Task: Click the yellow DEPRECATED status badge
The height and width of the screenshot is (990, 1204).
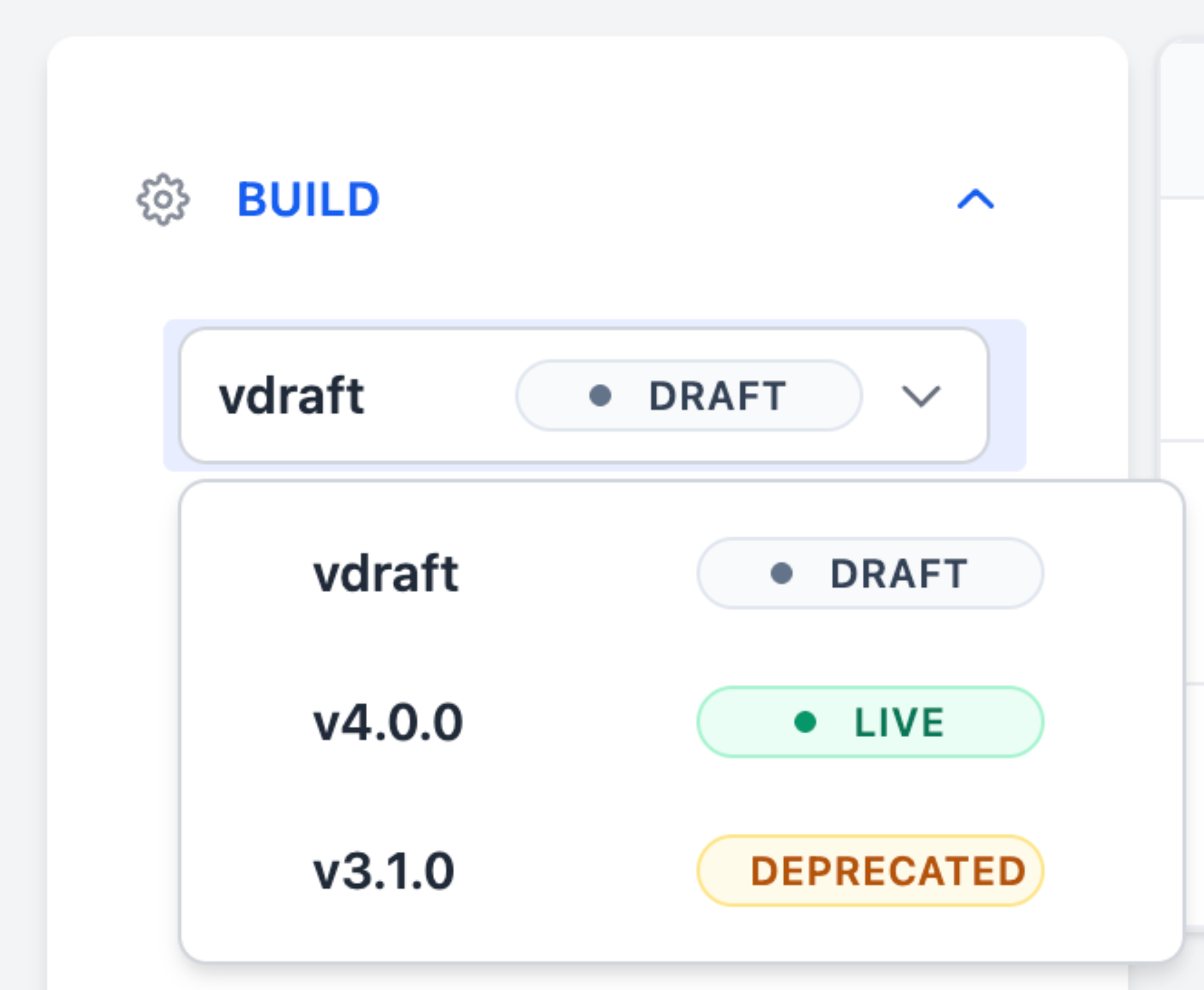Action: pyautogui.click(x=870, y=872)
